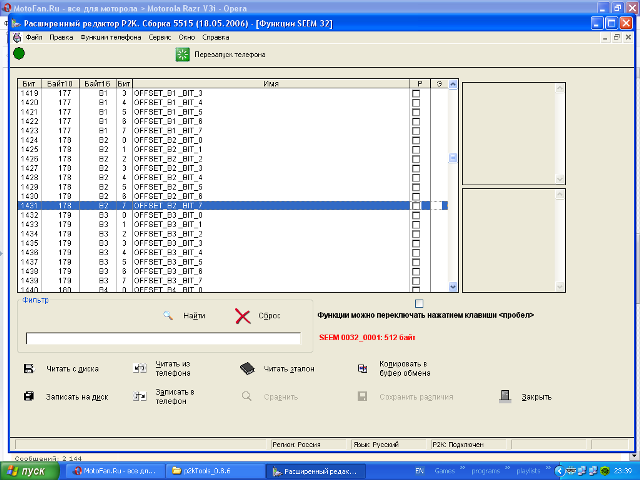Click bit number 1425 cell
The image size is (640, 480).
pos(29,149)
